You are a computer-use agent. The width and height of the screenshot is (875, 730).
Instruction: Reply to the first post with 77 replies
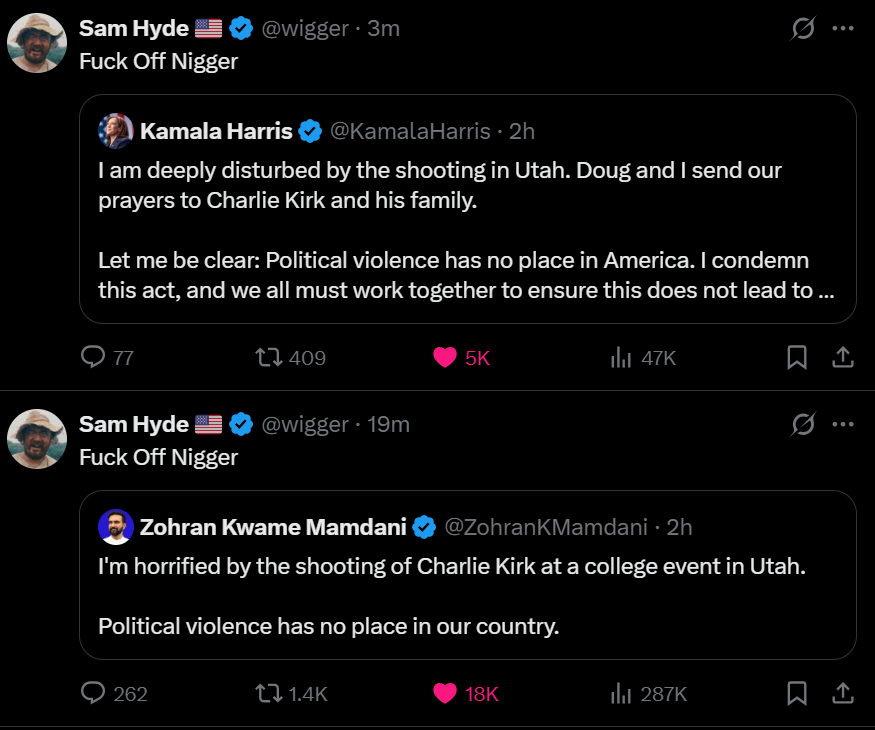[x=93, y=357]
